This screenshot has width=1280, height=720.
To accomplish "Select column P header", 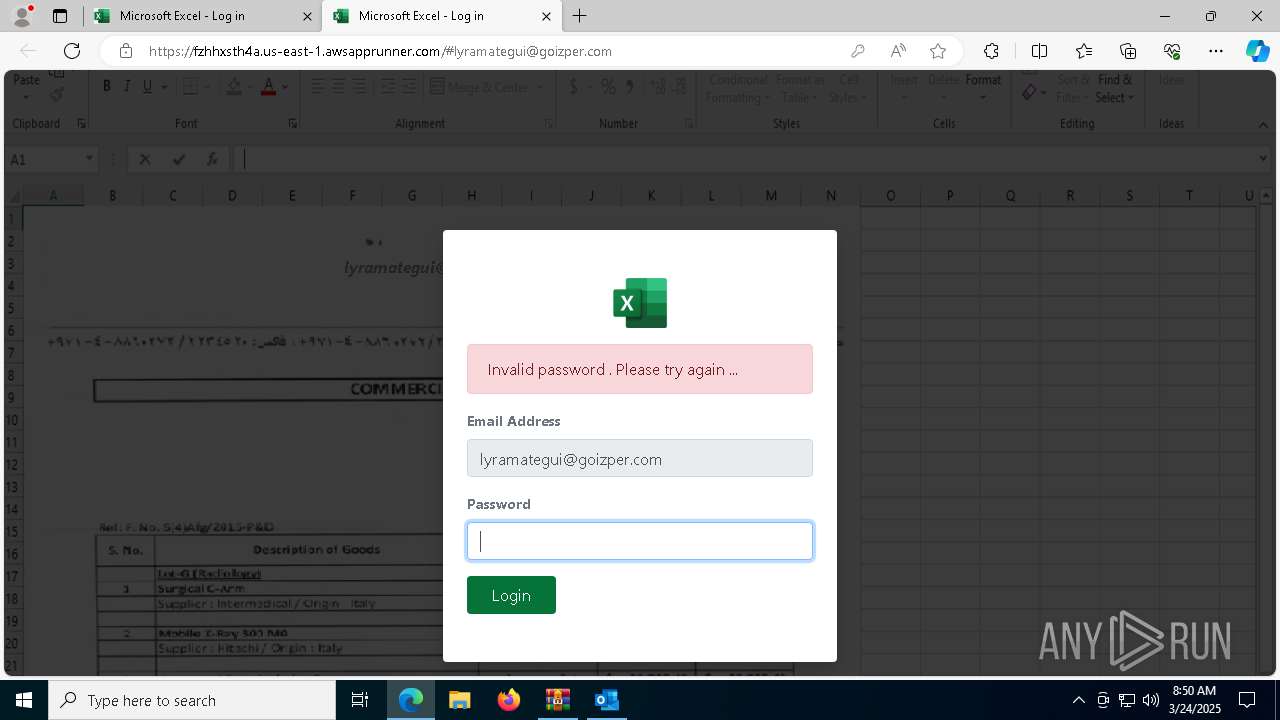I will pyautogui.click(x=950, y=195).
